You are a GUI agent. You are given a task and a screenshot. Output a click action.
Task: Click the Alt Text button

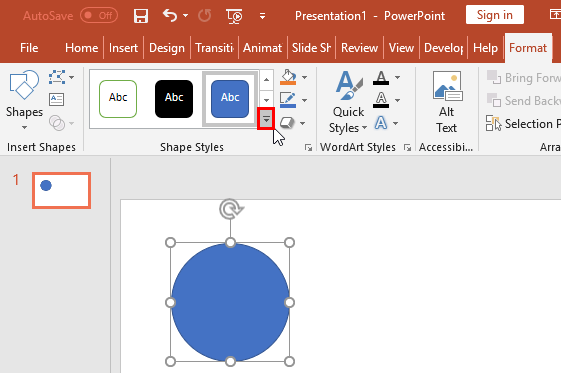[x=447, y=102]
